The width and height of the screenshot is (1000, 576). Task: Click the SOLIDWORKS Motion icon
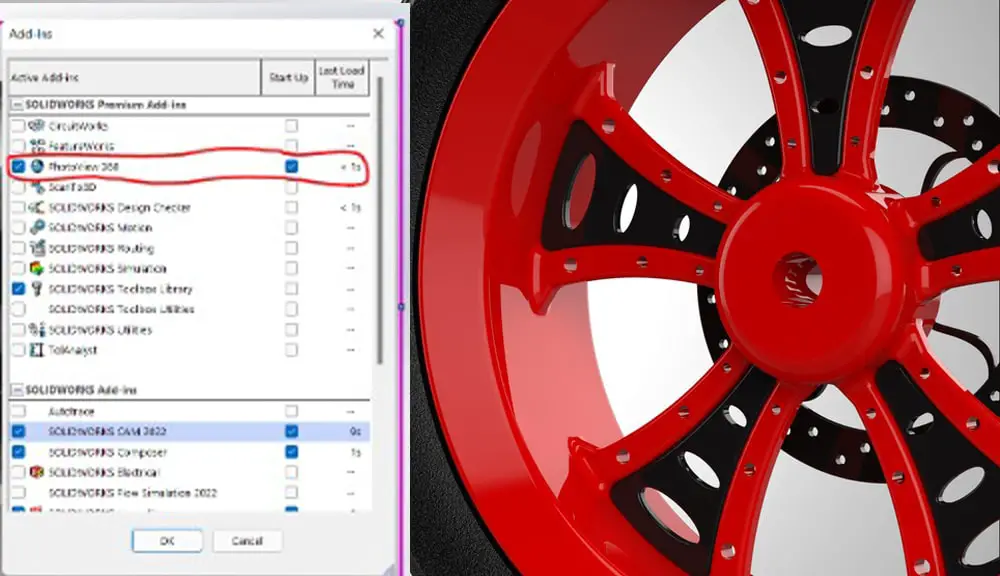click(x=37, y=227)
